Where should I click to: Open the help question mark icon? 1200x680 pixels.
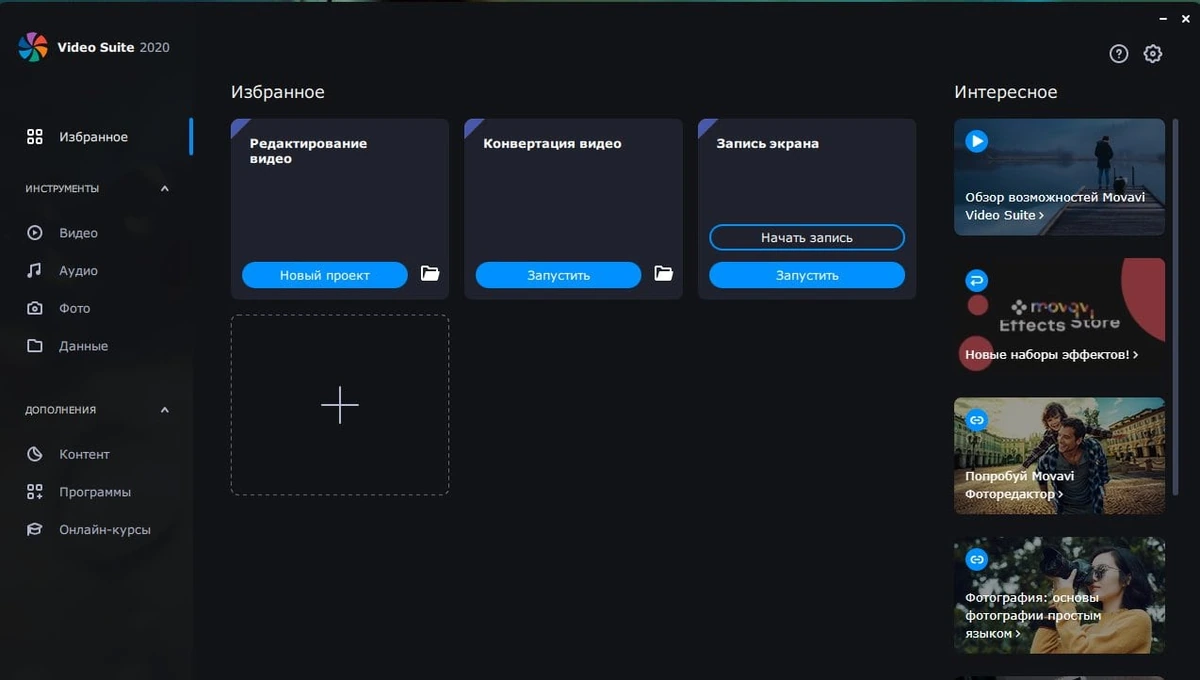coord(1119,54)
